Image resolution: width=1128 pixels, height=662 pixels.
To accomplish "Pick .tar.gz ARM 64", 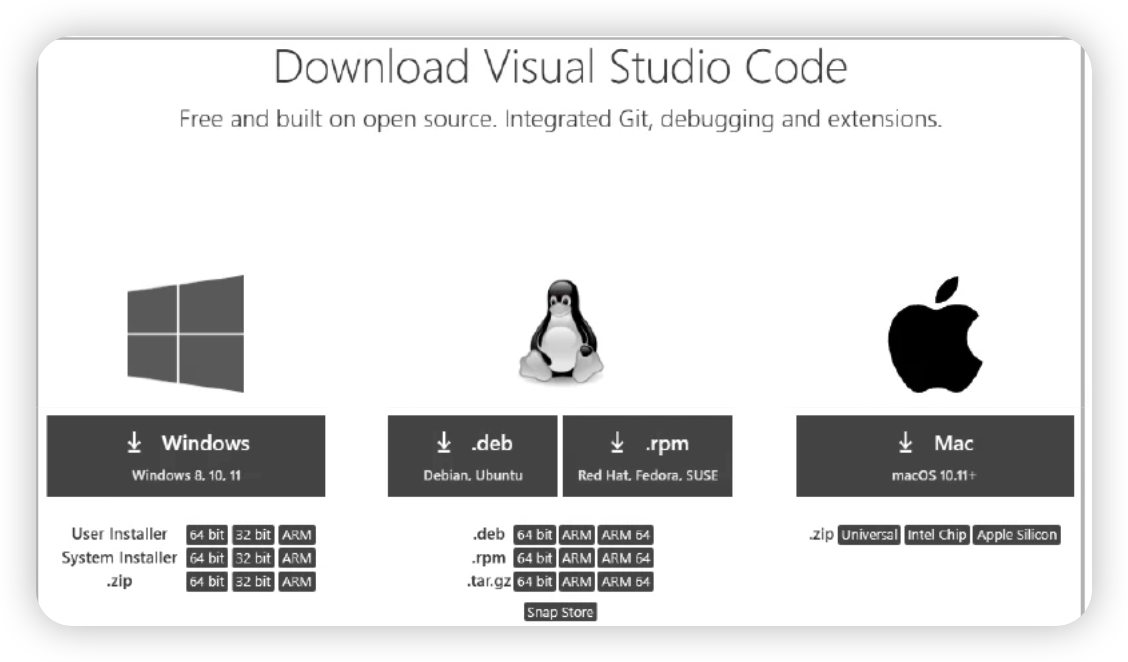I will point(626,581).
